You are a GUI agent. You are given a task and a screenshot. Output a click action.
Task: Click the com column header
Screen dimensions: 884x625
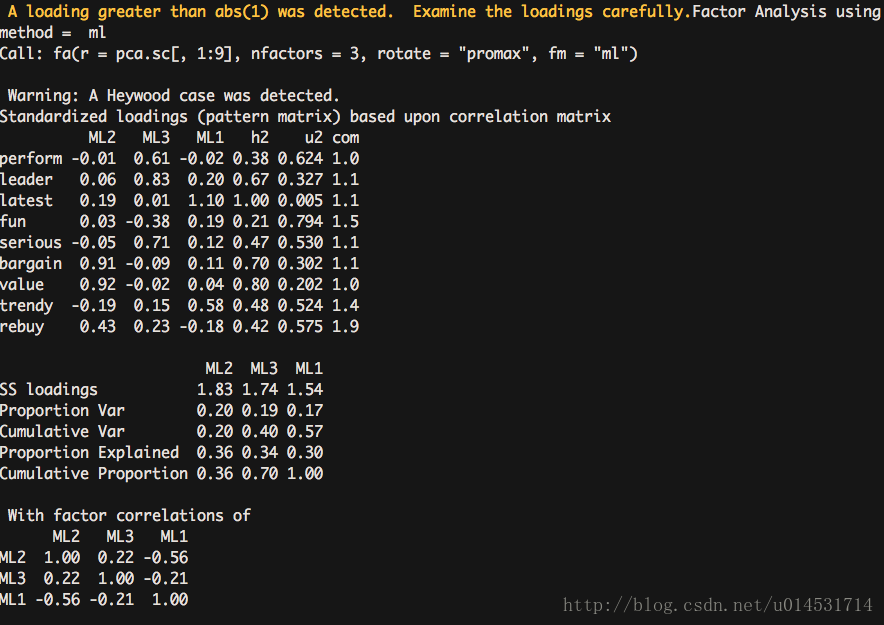tap(346, 138)
